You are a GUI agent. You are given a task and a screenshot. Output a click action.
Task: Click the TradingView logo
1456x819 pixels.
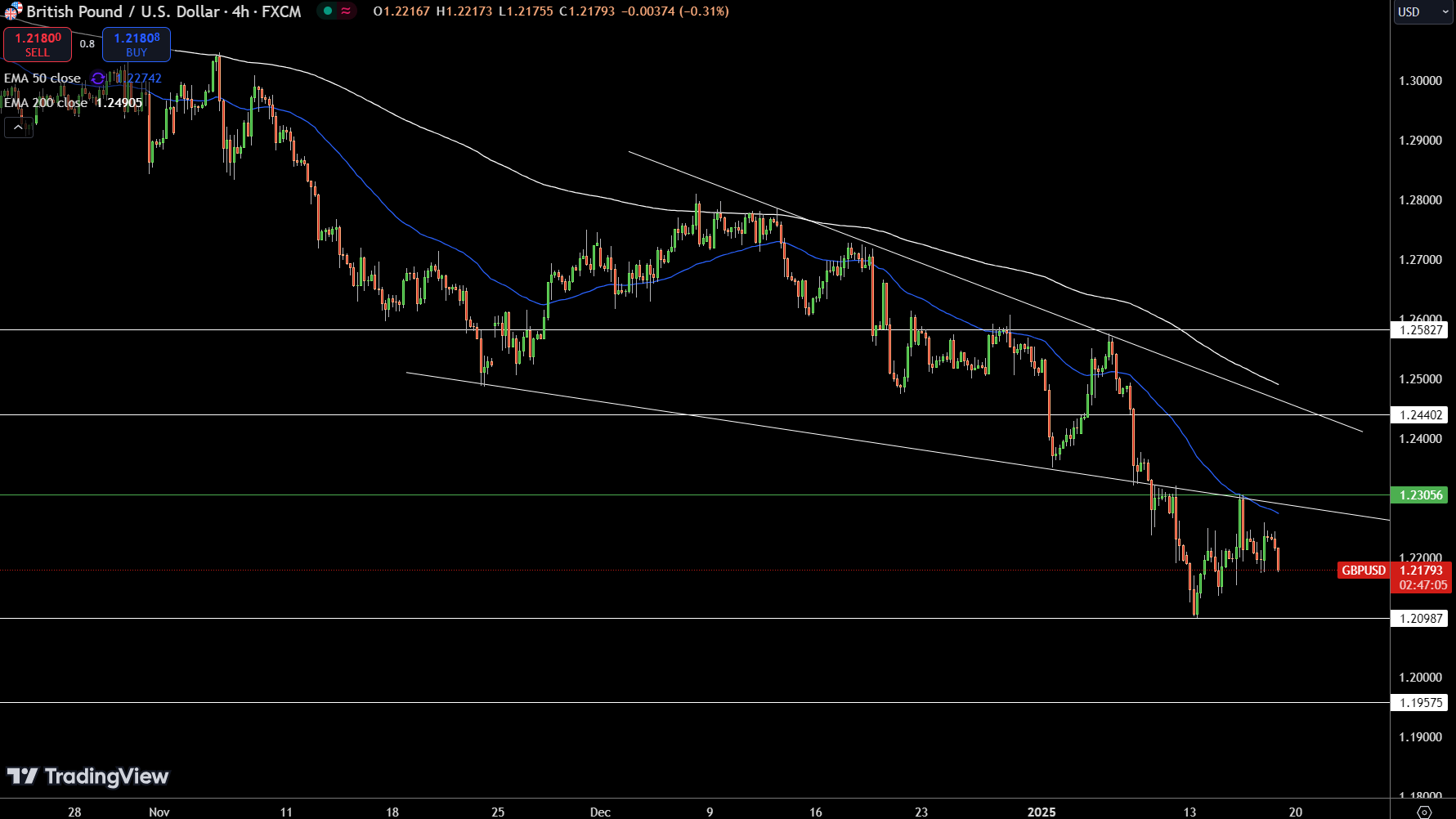click(87, 776)
